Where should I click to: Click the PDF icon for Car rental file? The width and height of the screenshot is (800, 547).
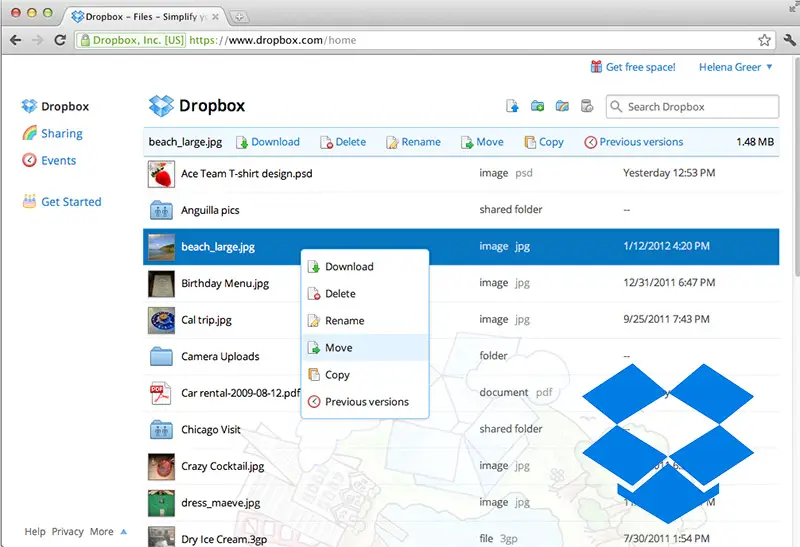160,393
